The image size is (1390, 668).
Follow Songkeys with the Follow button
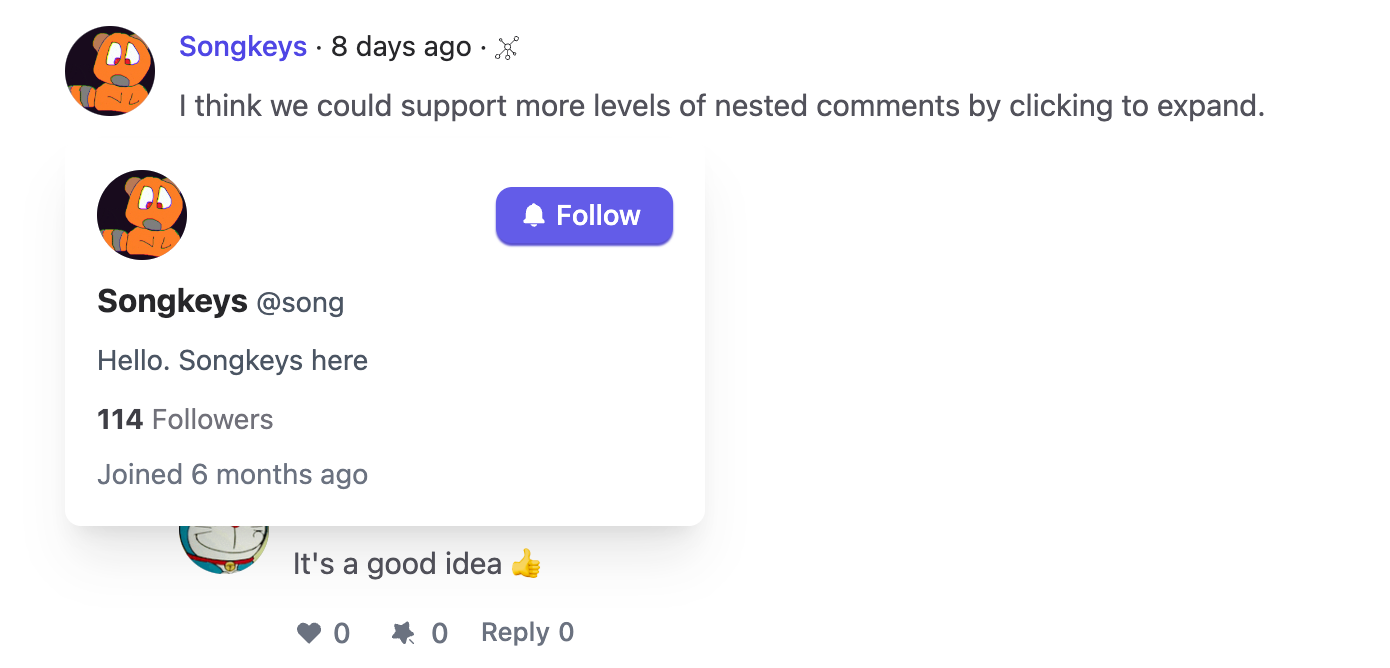584,215
